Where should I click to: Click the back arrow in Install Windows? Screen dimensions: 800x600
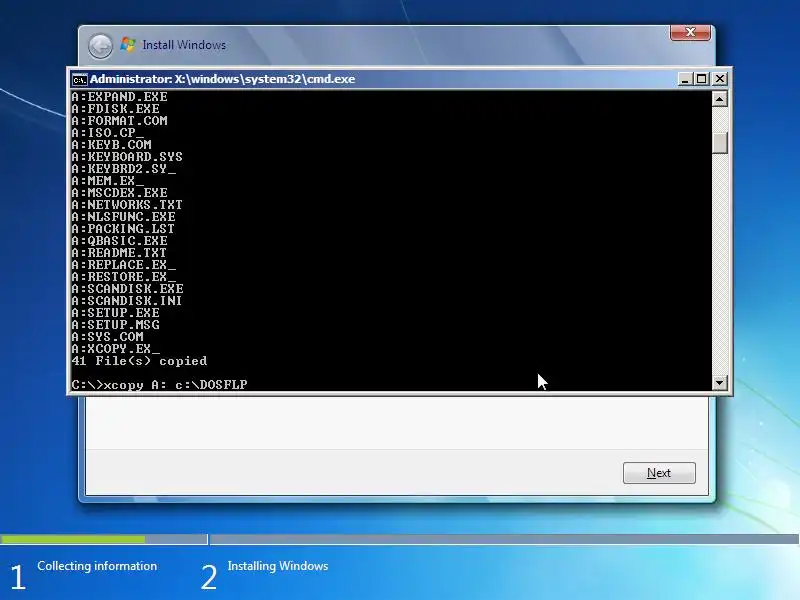[x=101, y=46]
